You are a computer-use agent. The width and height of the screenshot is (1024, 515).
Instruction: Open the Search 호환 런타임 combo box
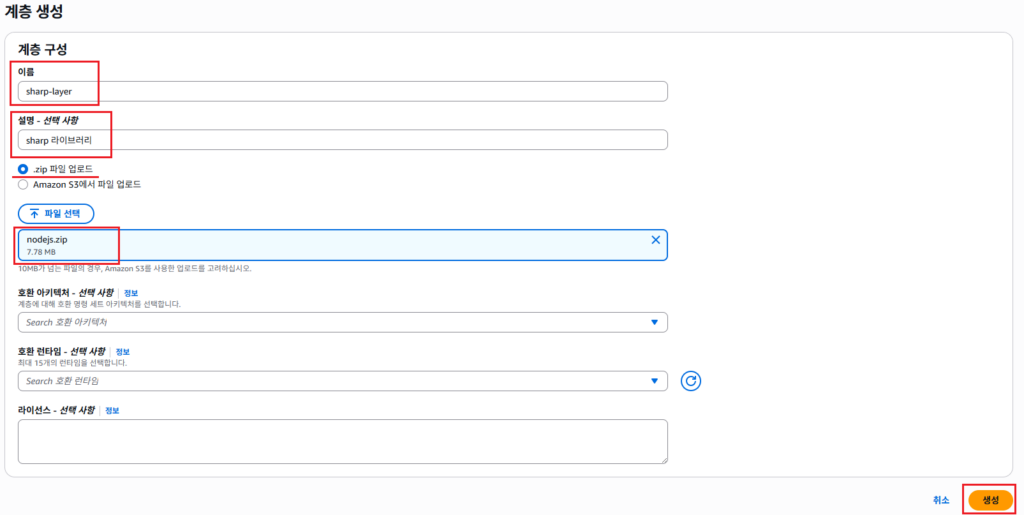coord(330,381)
